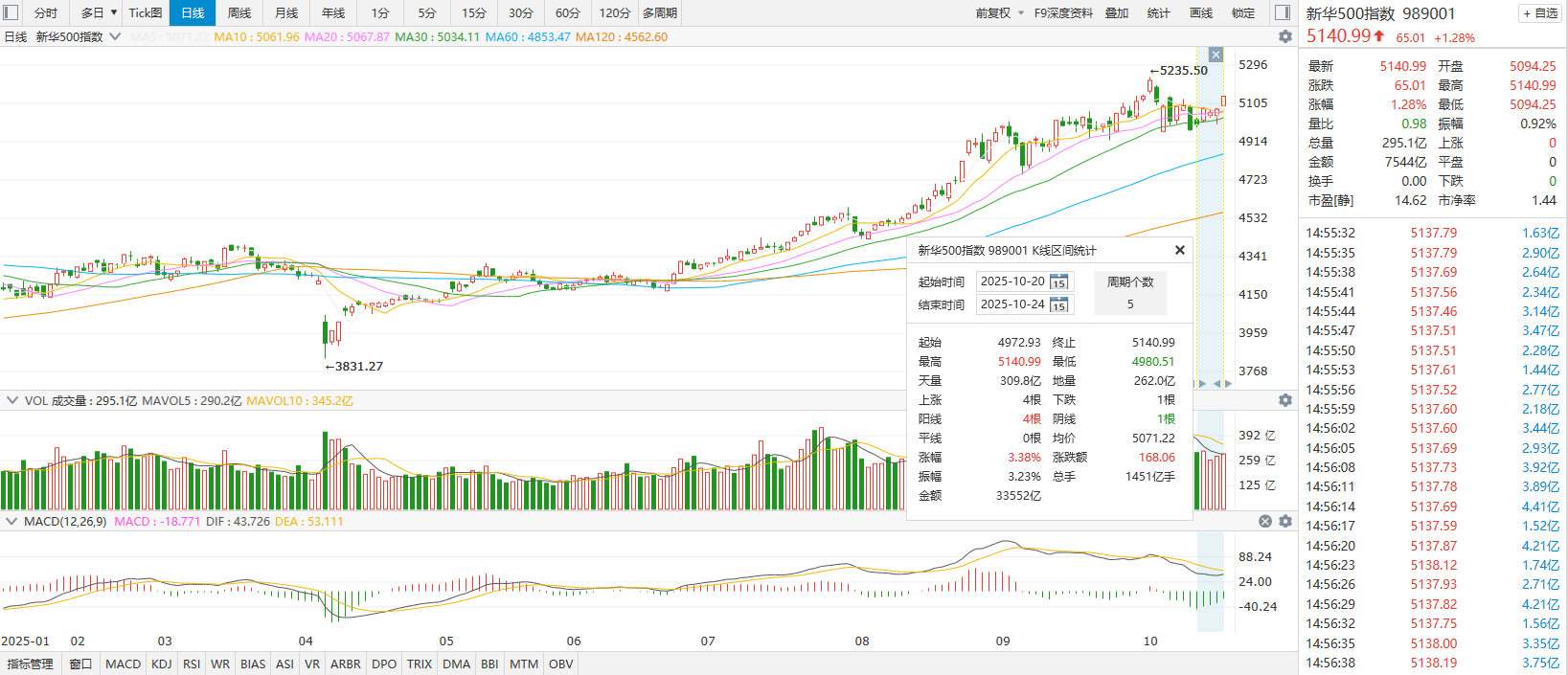
Task: Remove the MACD indicator panel
Action: pyautogui.click(x=1265, y=522)
